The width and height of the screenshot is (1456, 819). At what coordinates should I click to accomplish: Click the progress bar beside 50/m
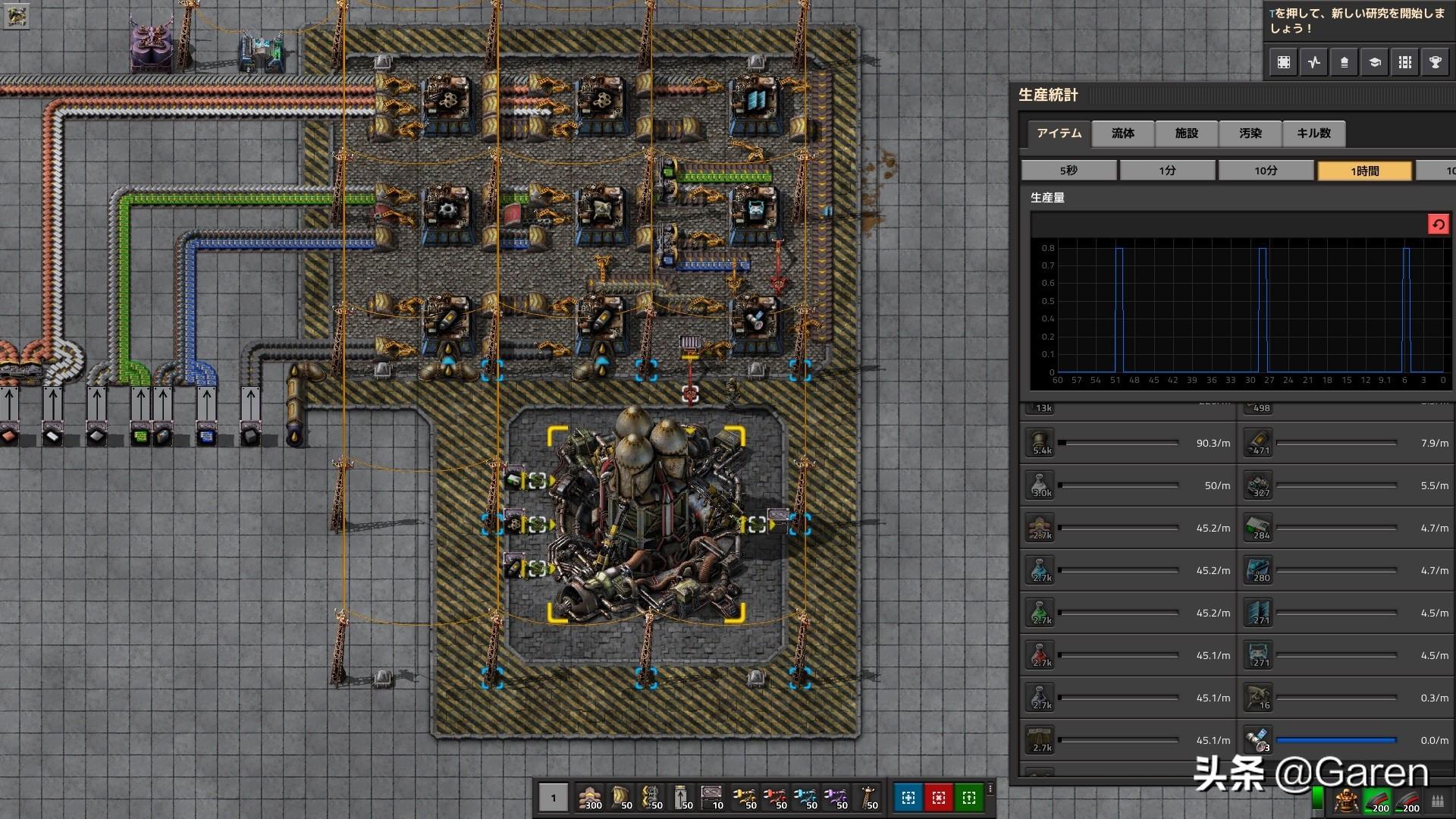(1119, 485)
